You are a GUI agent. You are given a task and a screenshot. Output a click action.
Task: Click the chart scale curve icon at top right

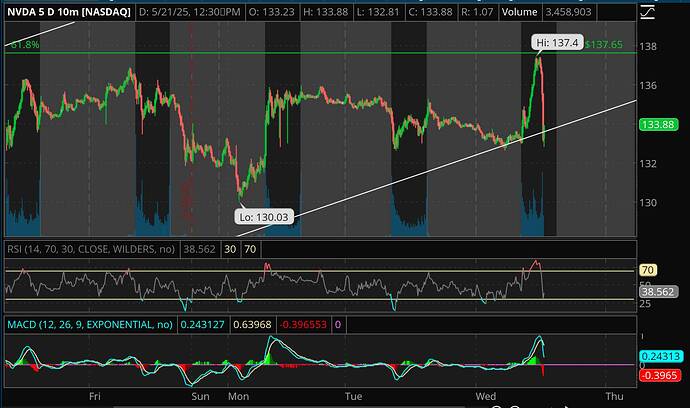pos(648,12)
